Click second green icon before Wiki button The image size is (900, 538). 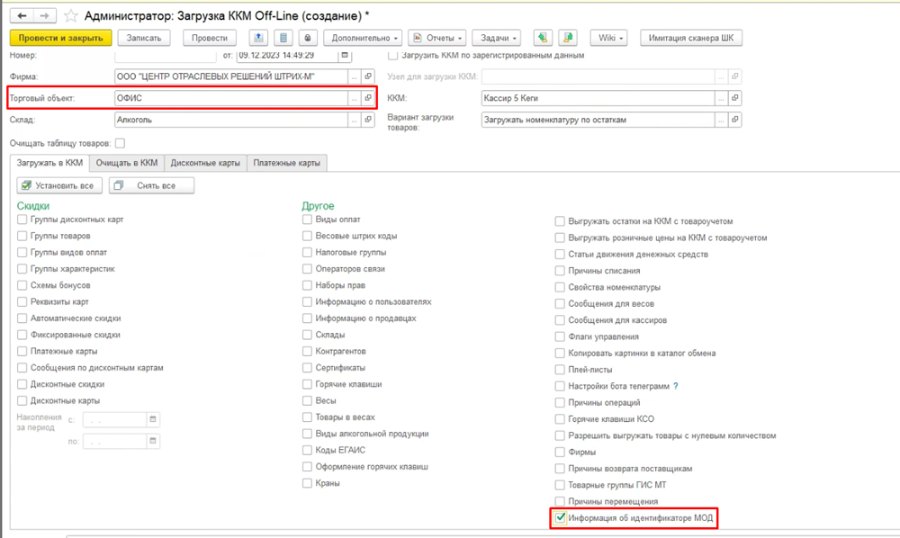pyautogui.click(x=568, y=38)
